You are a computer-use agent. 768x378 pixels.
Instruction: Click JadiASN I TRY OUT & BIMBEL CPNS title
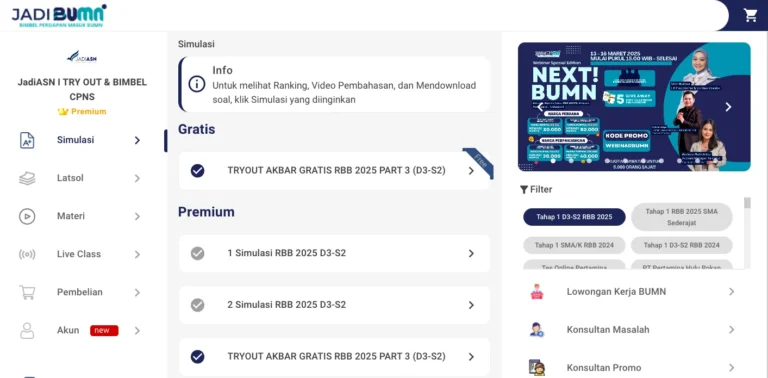[x=82, y=90]
